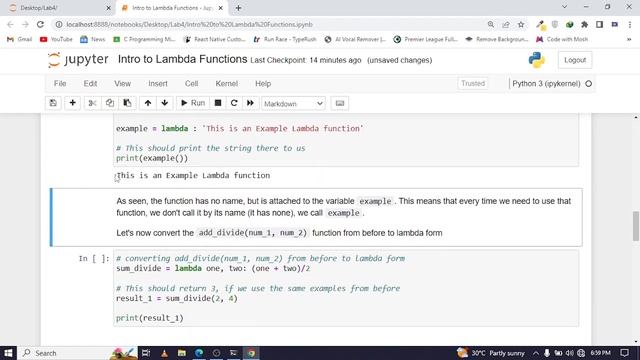Image resolution: width=640 pixels, height=360 pixels.
Task: Open the command palette keyboard icon
Action: point(340,103)
